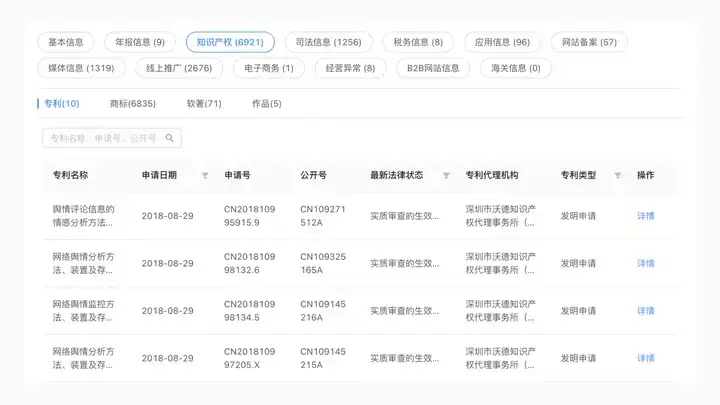Click publication number CN109145215A

(x=323, y=358)
